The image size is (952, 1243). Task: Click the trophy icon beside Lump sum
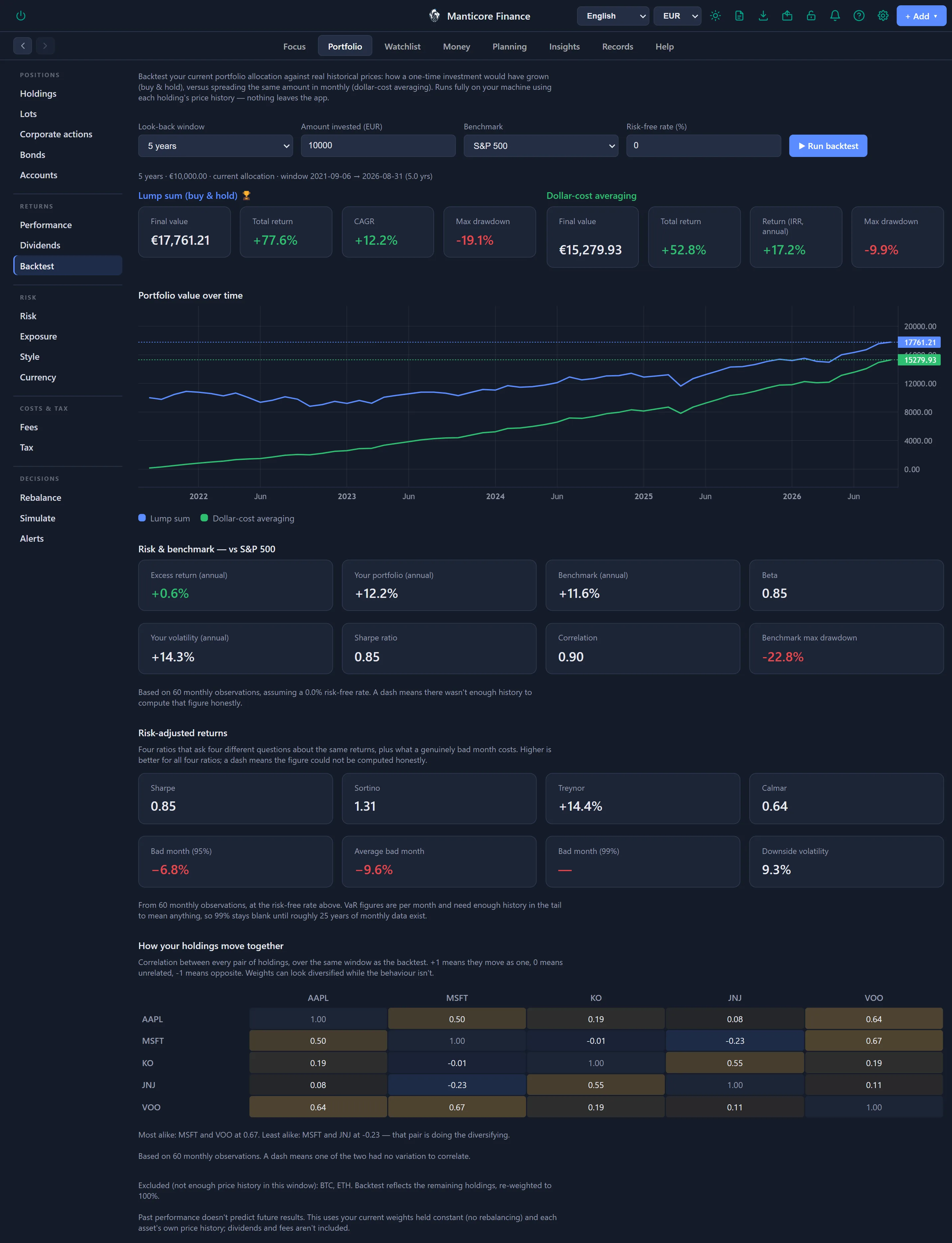pos(247,196)
